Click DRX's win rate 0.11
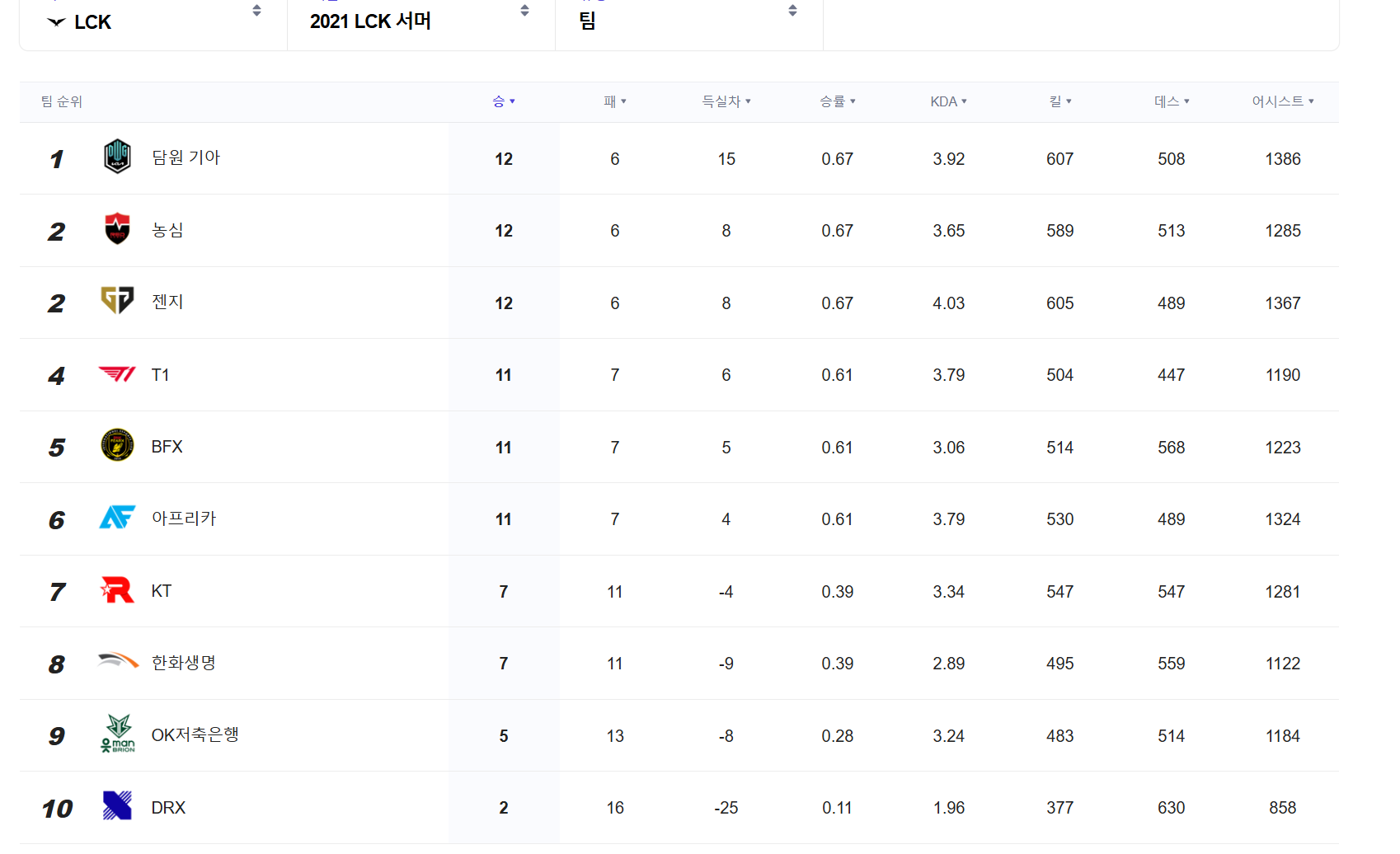1400x854 pixels. coord(838,808)
